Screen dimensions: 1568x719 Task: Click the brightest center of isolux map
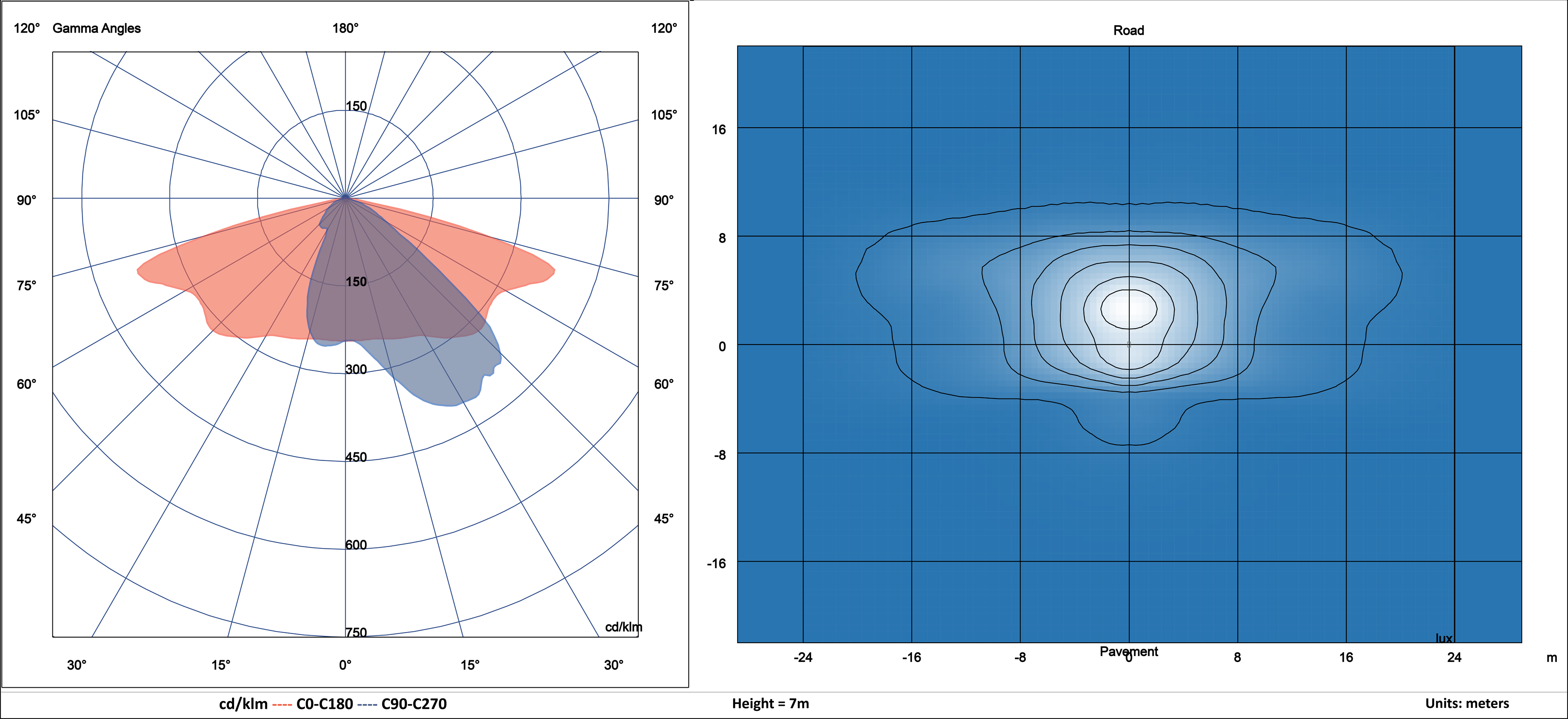1129,309
